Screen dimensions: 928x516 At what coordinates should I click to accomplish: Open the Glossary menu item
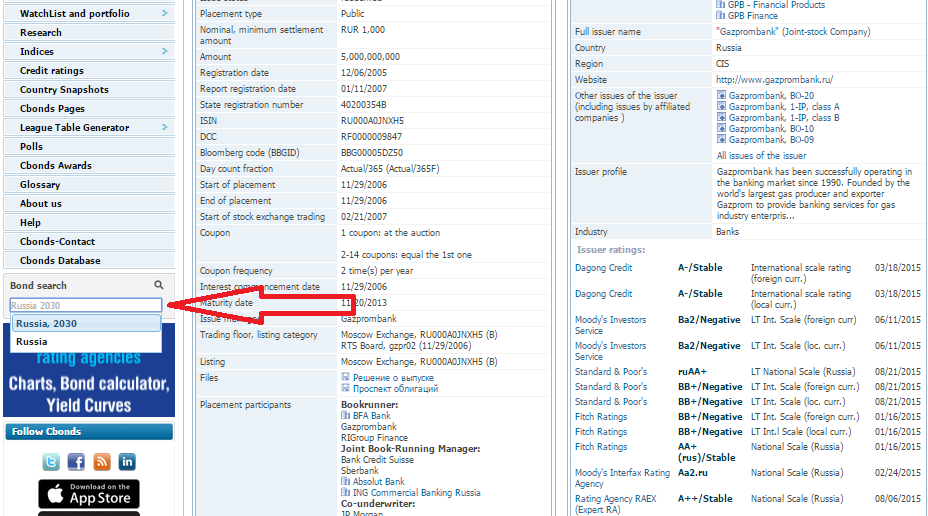(x=40, y=185)
